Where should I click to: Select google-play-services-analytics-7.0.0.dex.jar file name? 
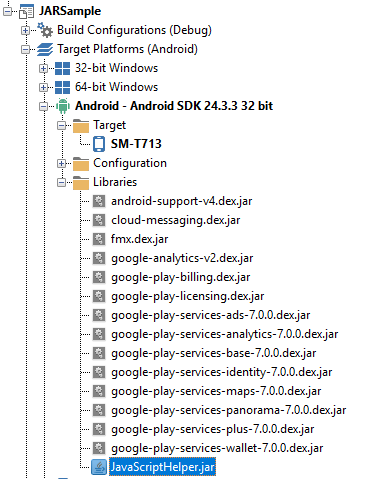click(x=225, y=334)
